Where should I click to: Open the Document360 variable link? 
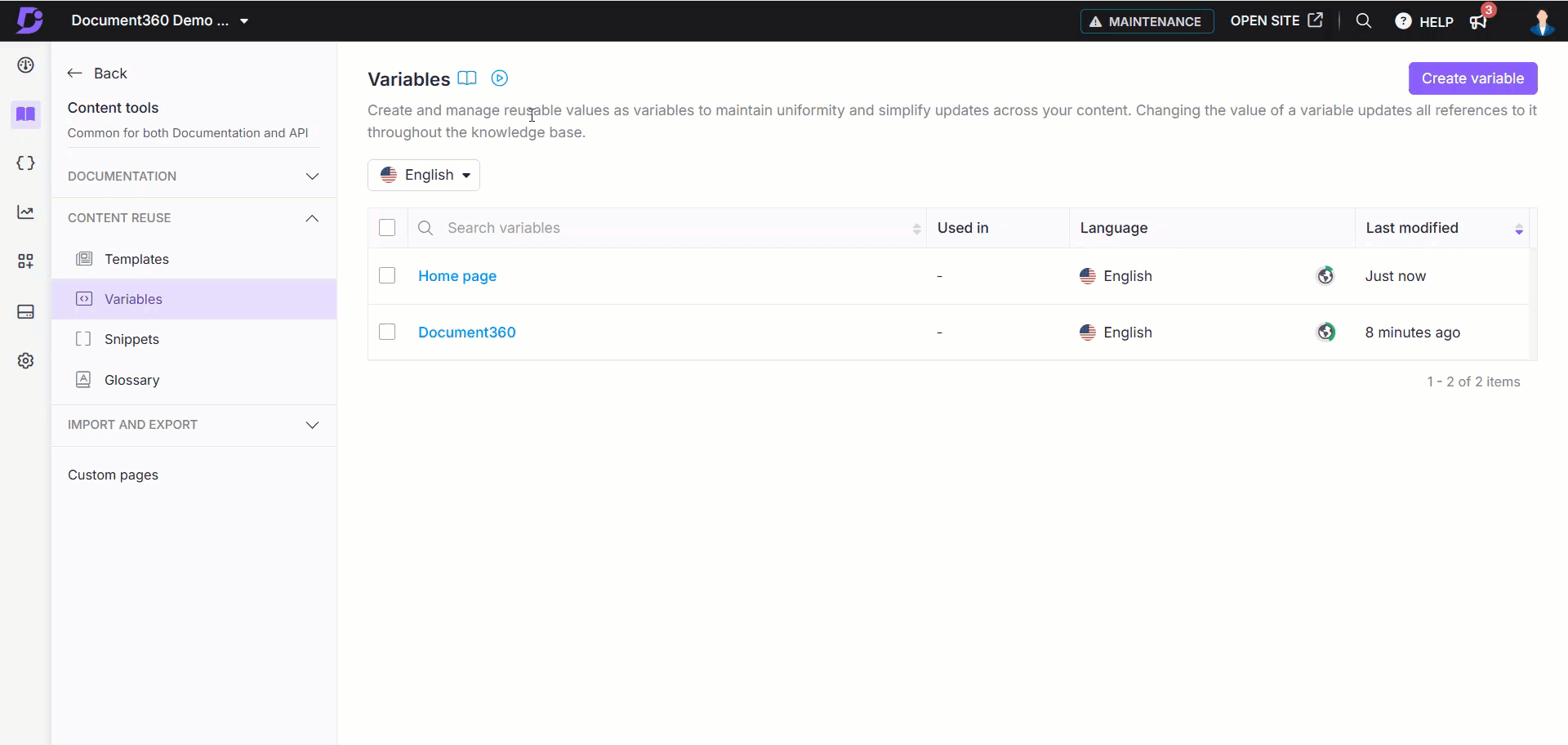point(467,332)
